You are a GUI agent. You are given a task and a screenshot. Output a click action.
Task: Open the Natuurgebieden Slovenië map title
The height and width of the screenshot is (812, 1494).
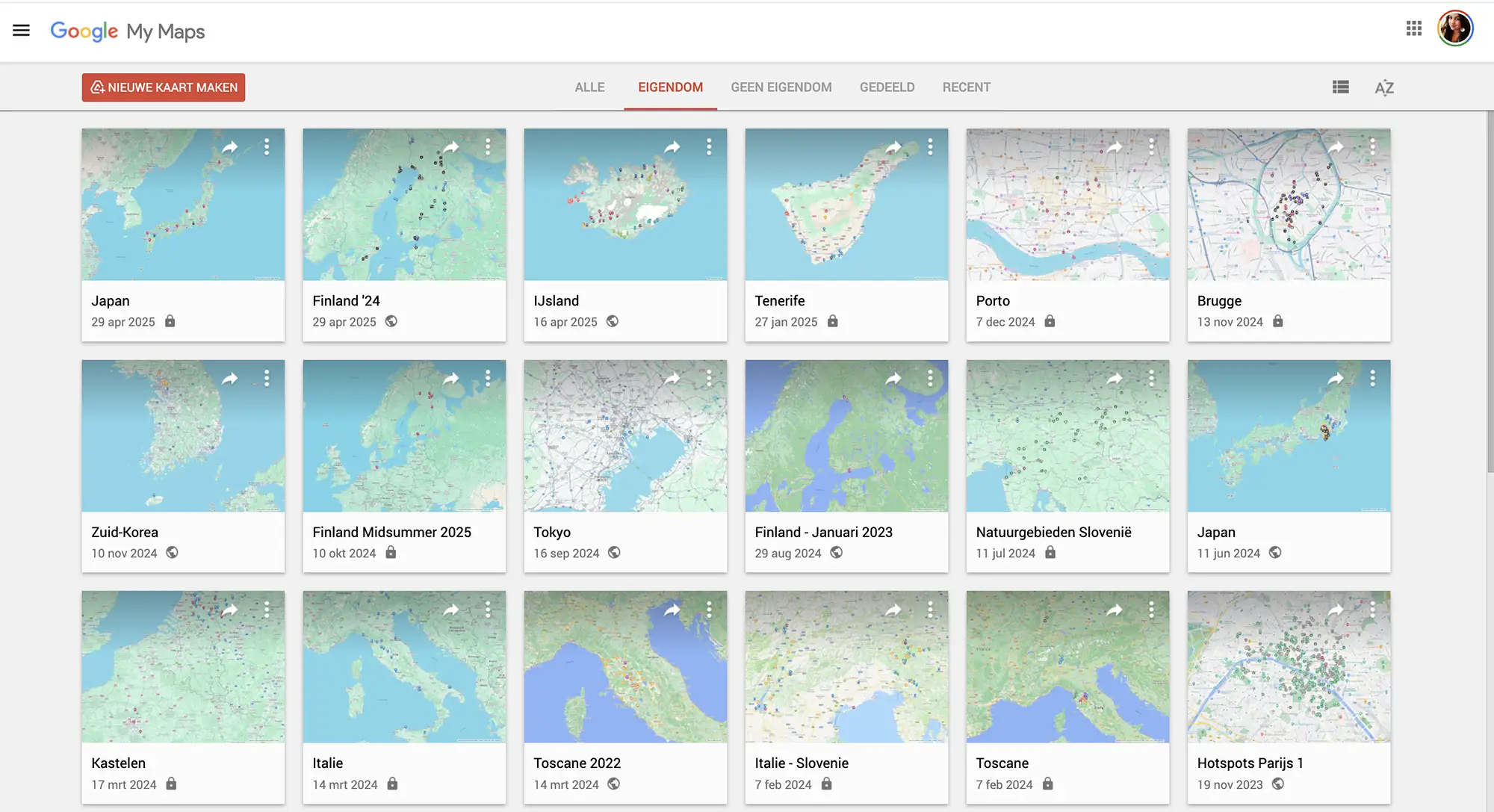point(1053,532)
